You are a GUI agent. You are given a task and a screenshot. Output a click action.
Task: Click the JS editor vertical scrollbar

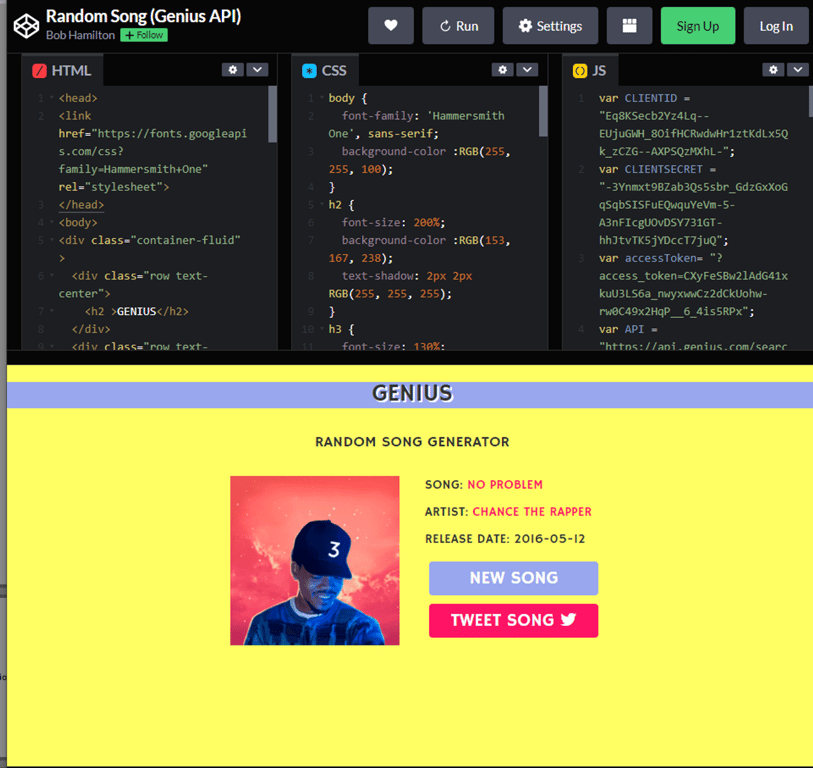pos(810,102)
